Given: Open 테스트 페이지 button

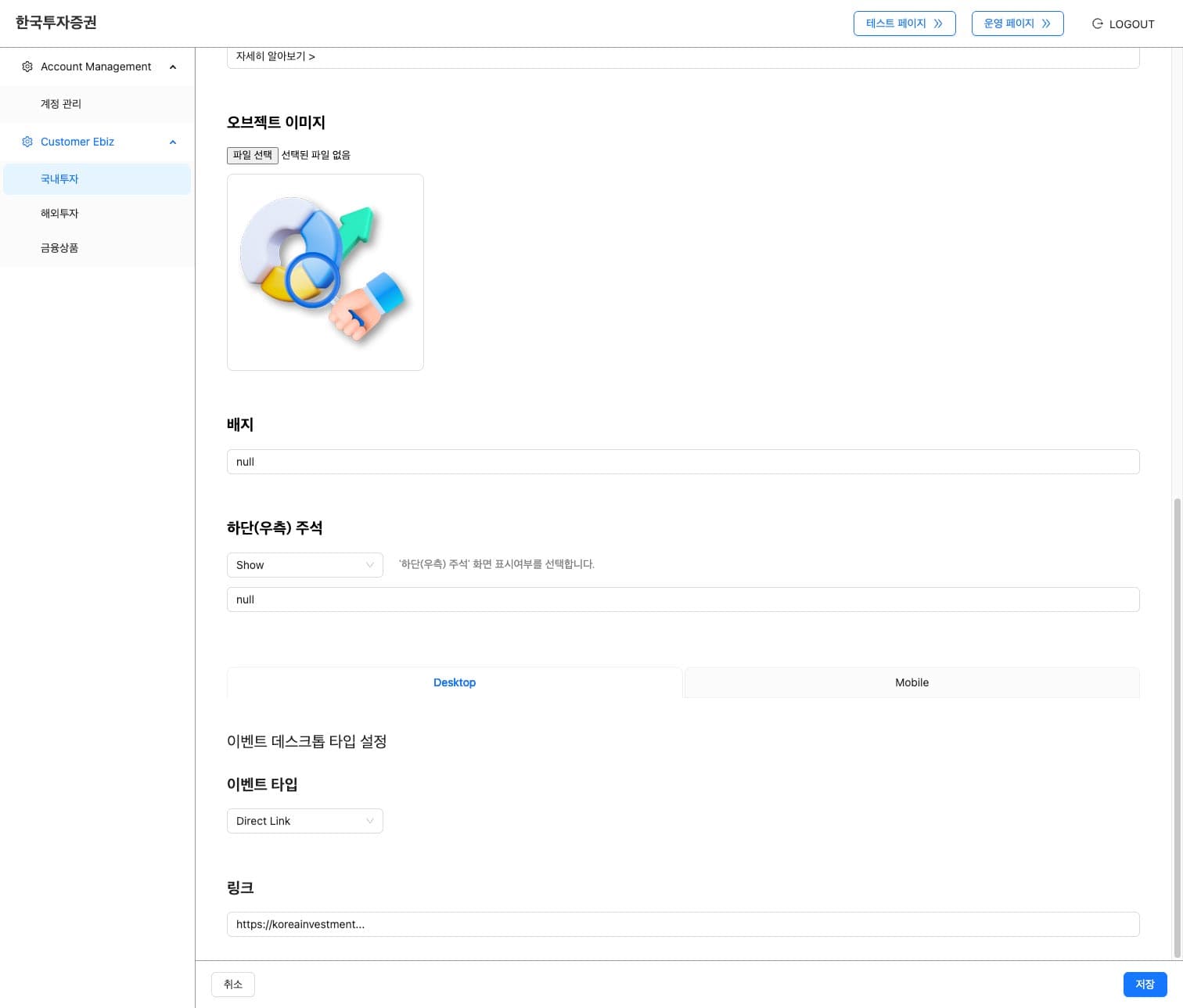Looking at the screenshot, I should point(904,23).
